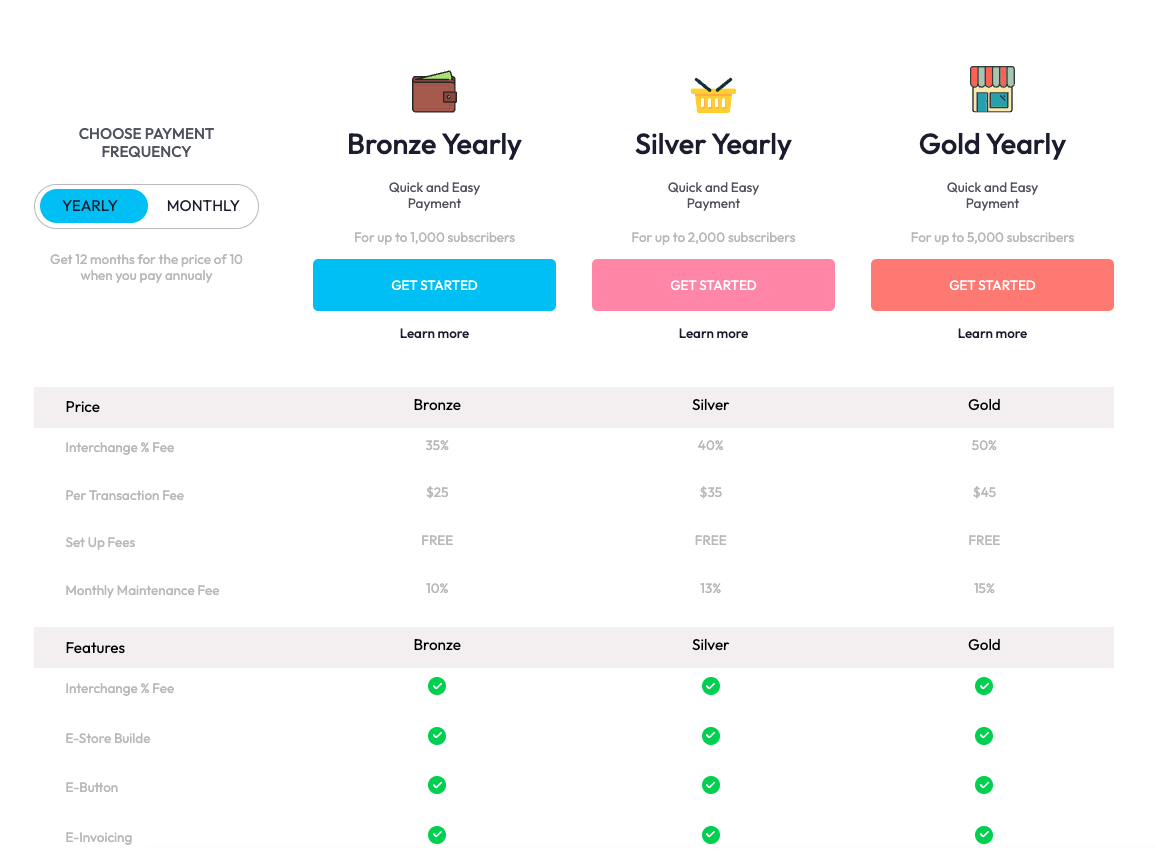Click the brown wallet icon above Bronze Yearly

[x=434, y=91]
